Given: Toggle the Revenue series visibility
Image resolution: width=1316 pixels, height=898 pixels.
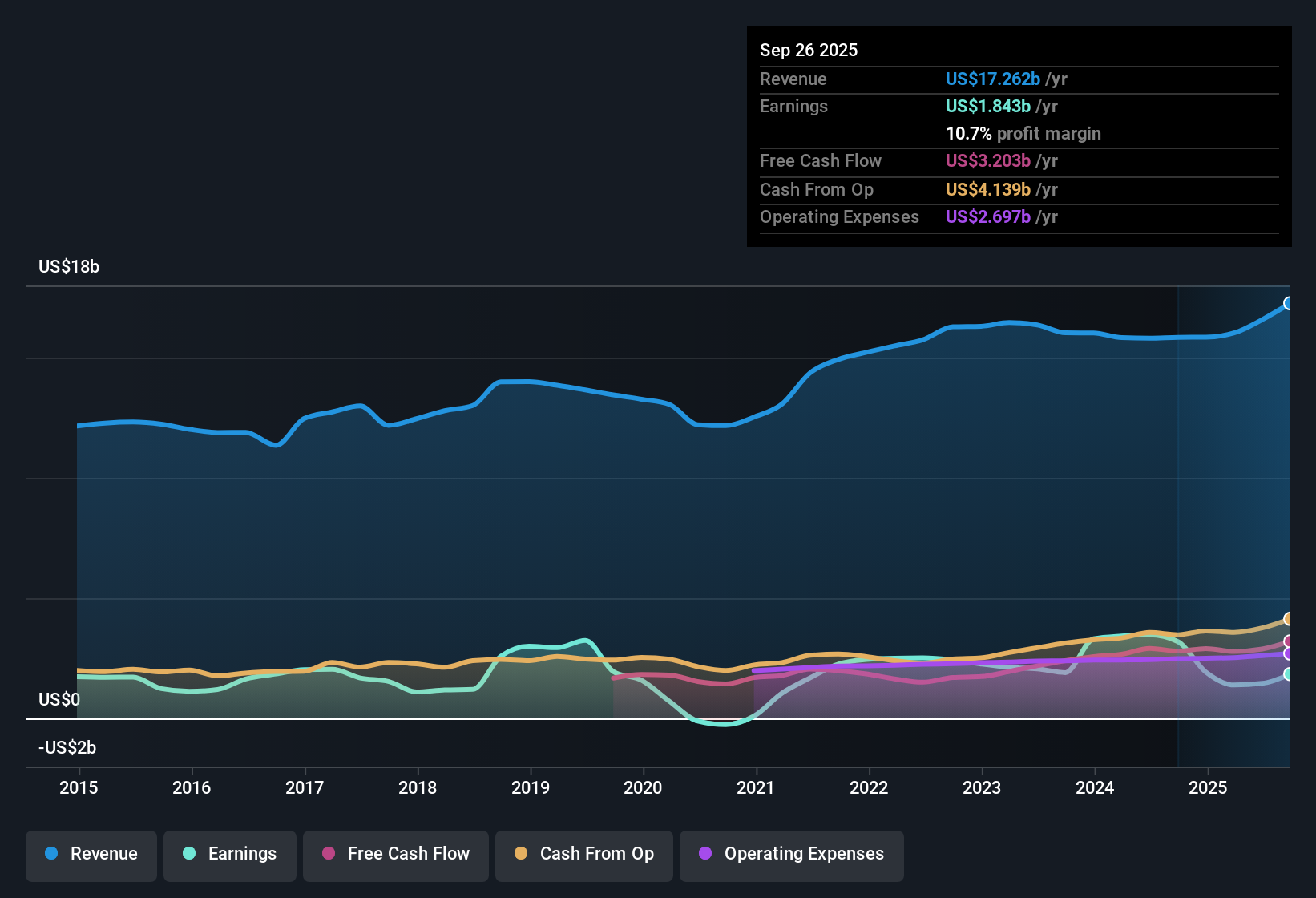Looking at the screenshot, I should pyautogui.click(x=91, y=854).
